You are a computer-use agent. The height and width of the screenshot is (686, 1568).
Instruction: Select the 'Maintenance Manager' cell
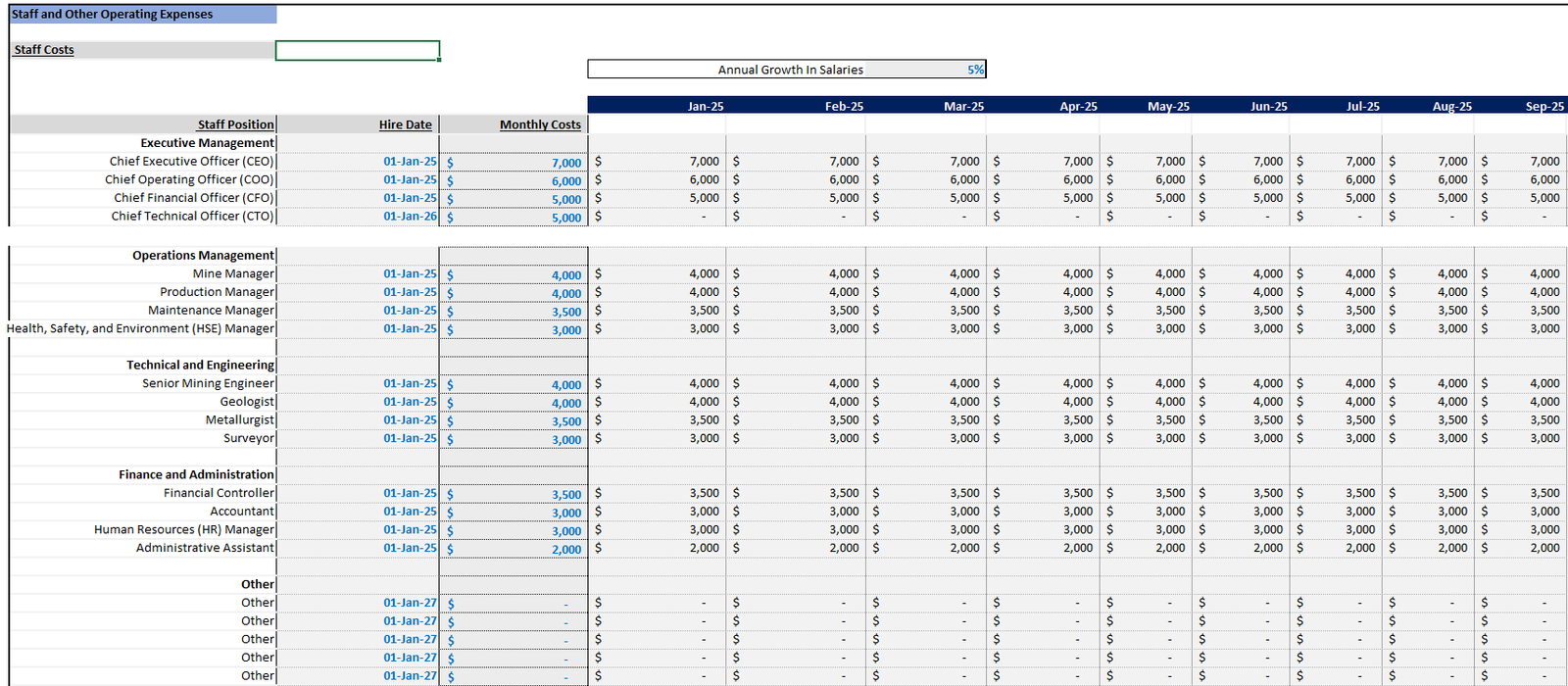[x=143, y=311]
